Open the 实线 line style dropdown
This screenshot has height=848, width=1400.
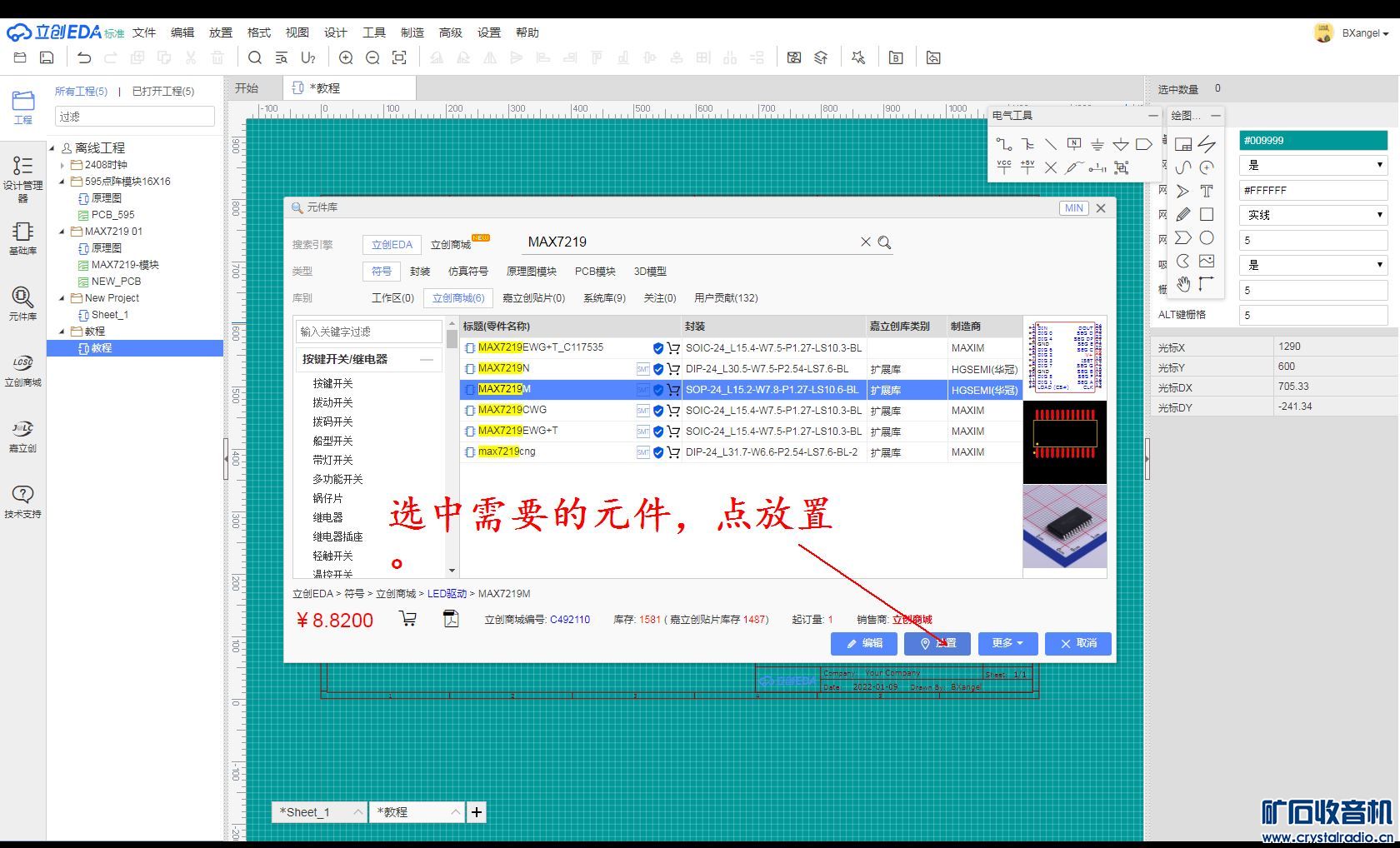pos(1312,215)
